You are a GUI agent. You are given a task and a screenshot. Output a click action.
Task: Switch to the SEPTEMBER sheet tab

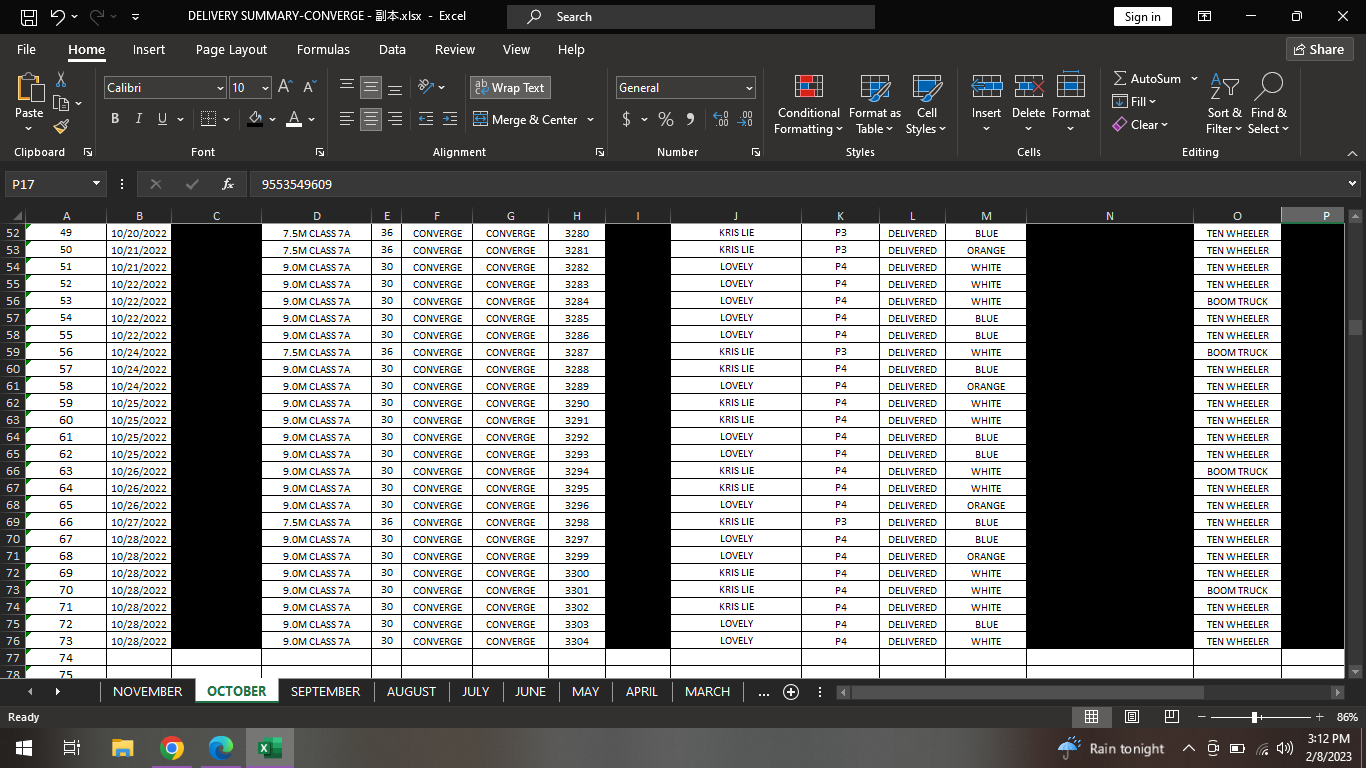click(x=325, y=691)
